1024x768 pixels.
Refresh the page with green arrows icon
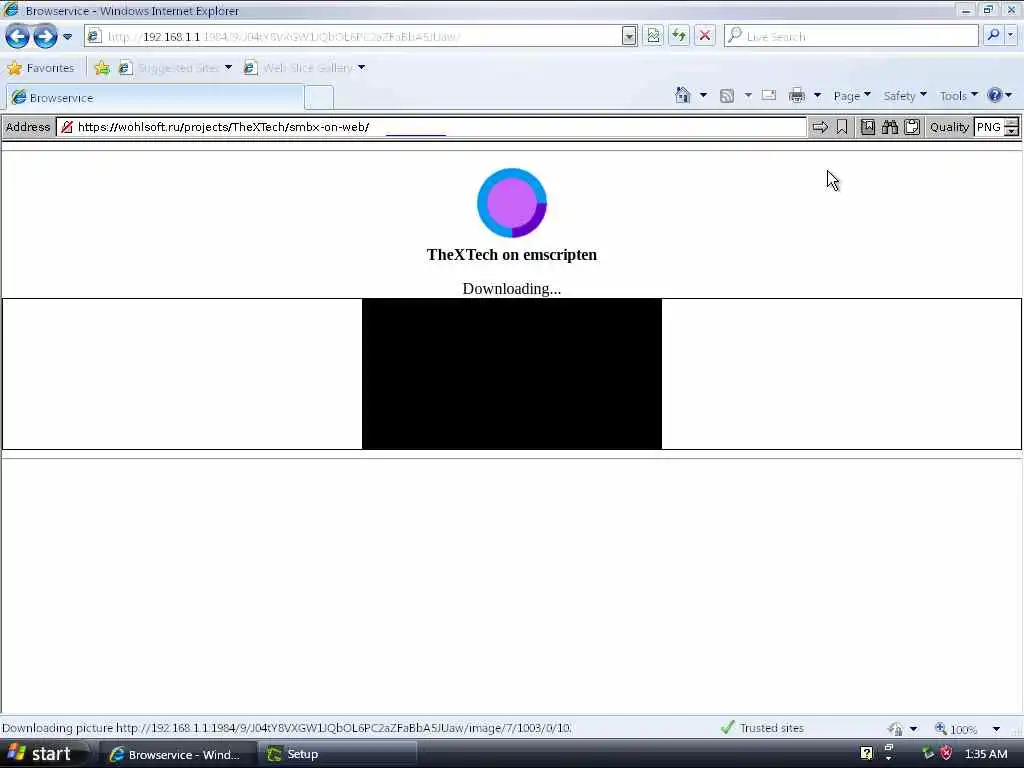[x=679, y=37]
